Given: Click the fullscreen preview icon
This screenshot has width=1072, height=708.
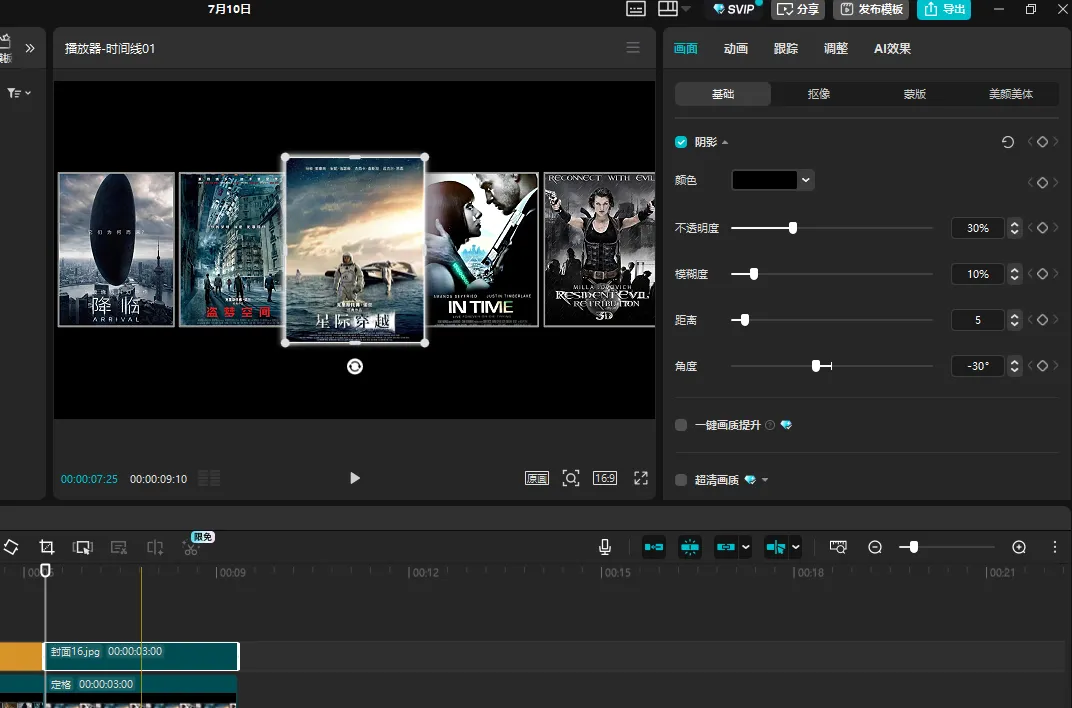Looking at the screenshot, I should coord(641,478).
